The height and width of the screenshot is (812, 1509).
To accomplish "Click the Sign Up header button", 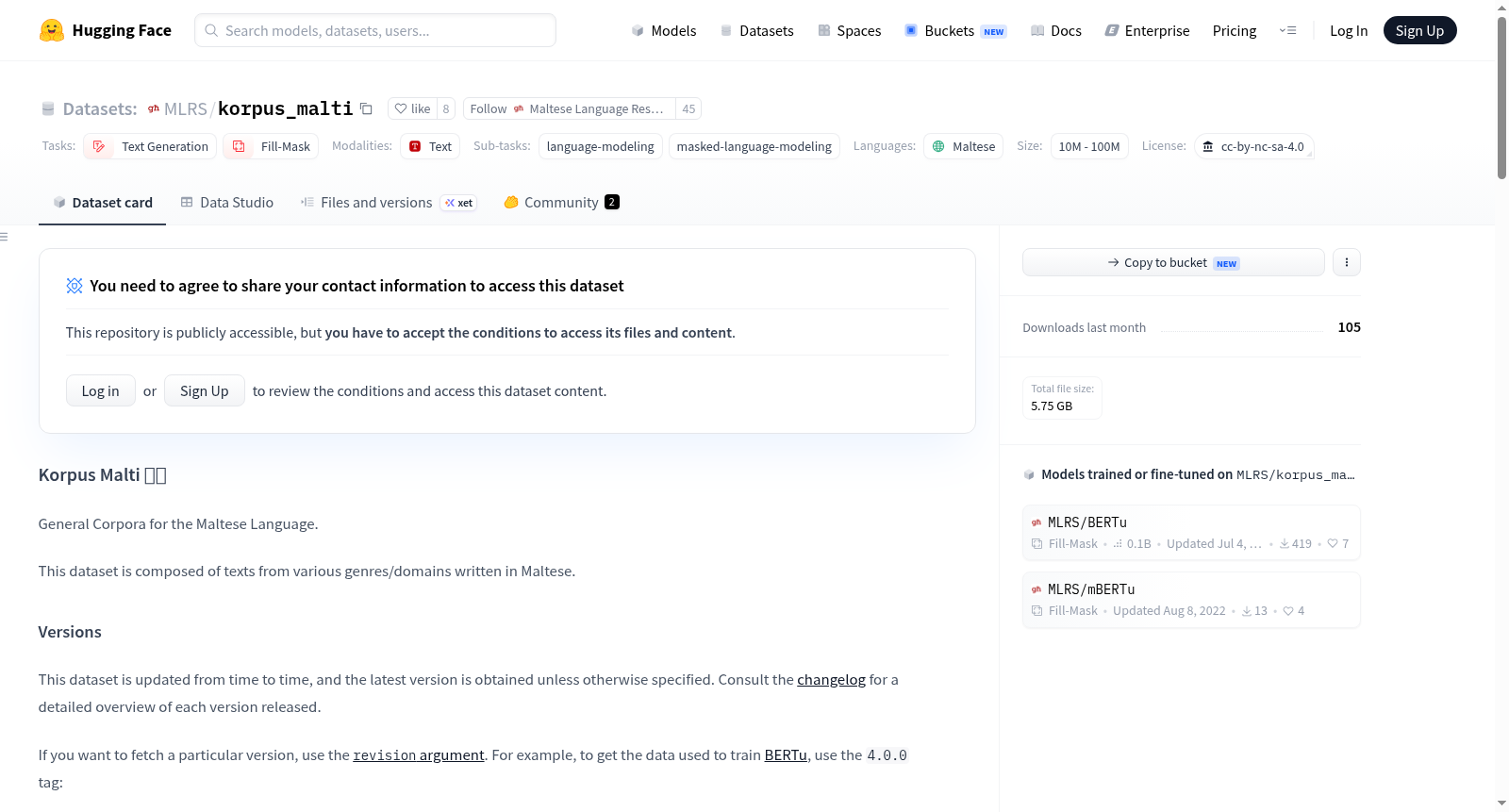I will [x=1419, y=30].
